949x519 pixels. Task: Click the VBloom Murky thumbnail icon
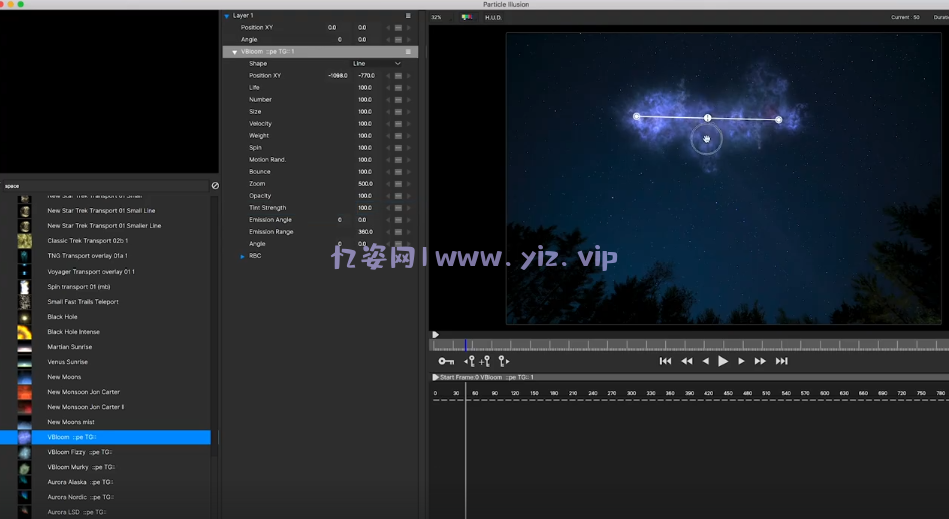[25, 467]
